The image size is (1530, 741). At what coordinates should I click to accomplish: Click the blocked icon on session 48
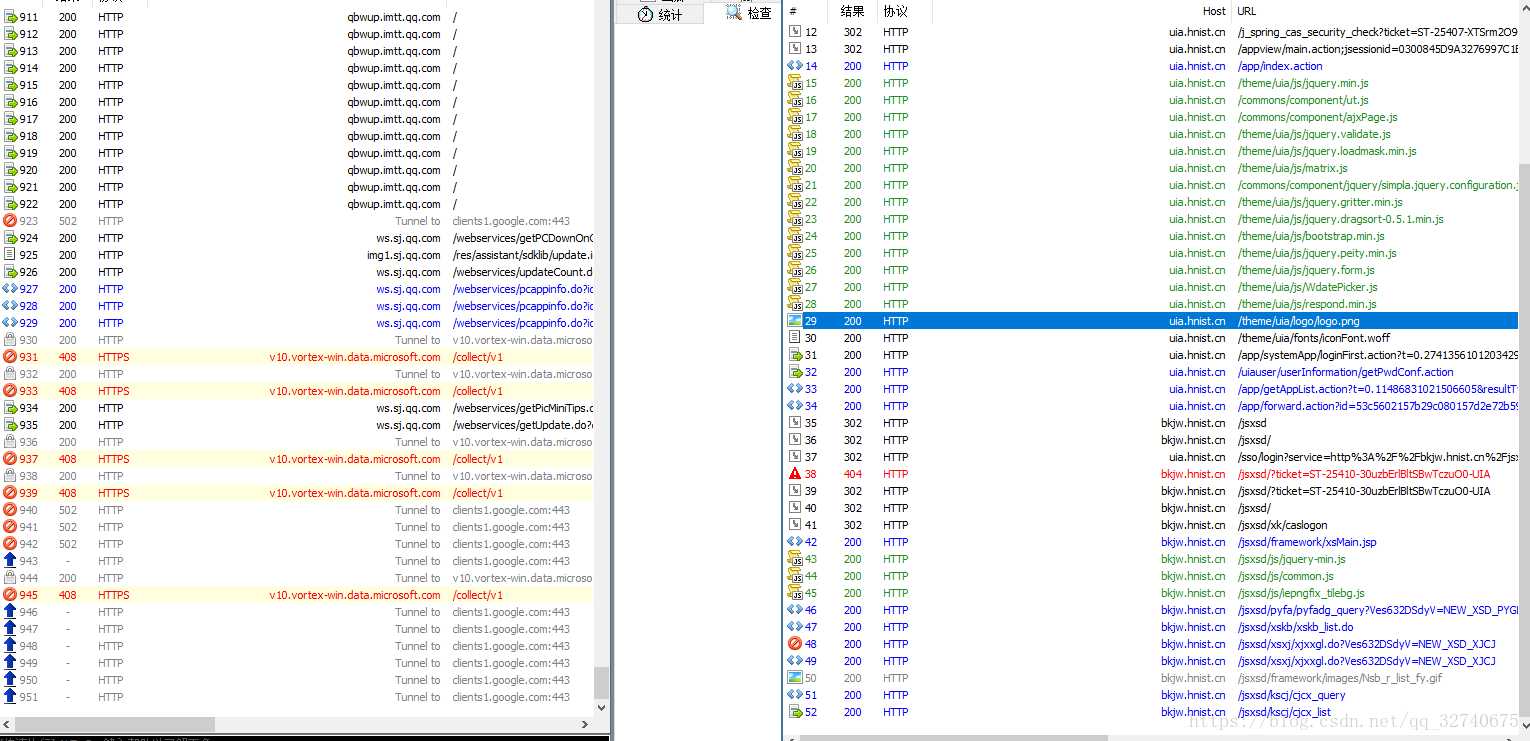pyautogui.click(x=795, y=644)
